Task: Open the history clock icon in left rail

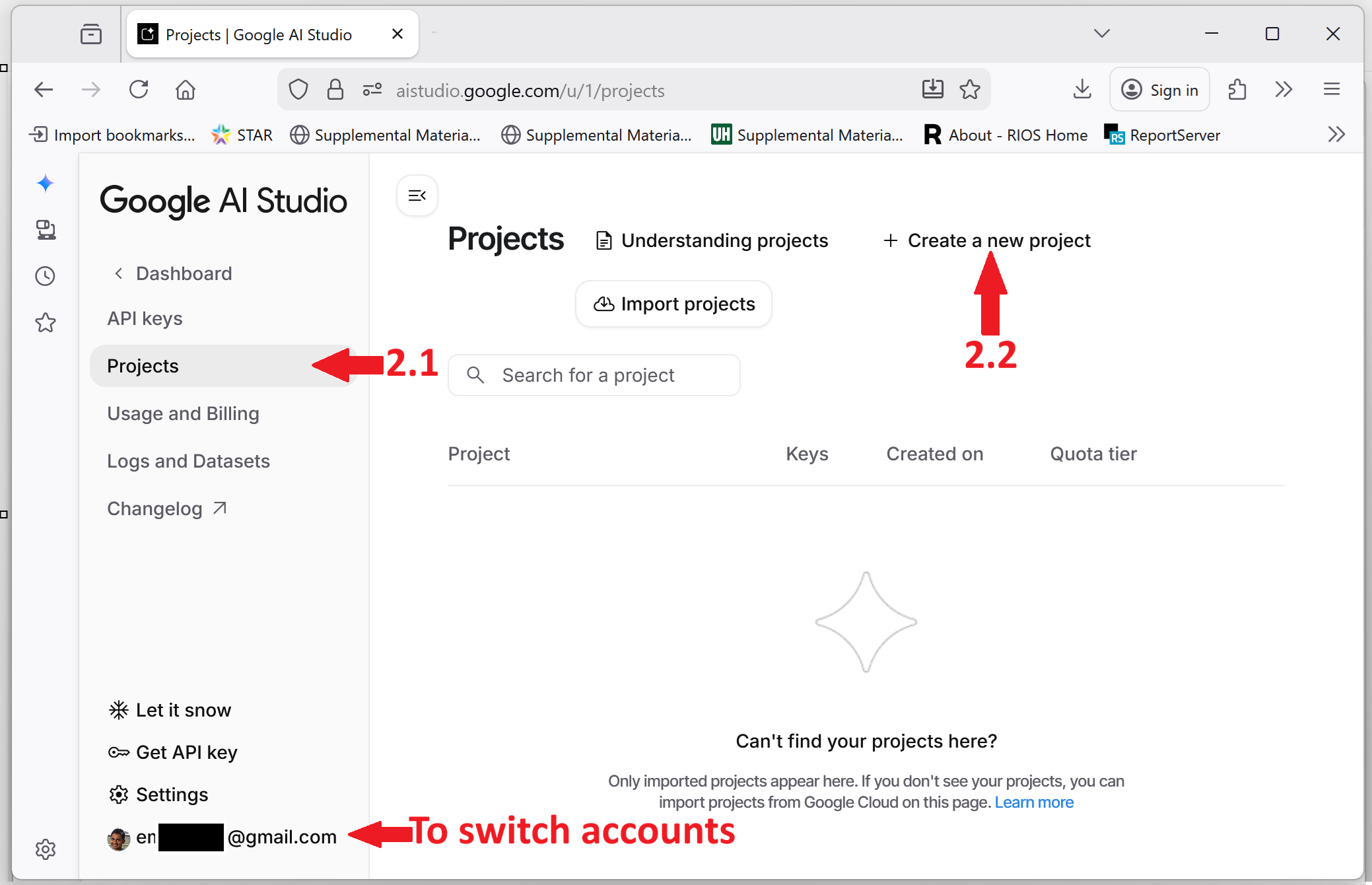Action: point(45,276)
